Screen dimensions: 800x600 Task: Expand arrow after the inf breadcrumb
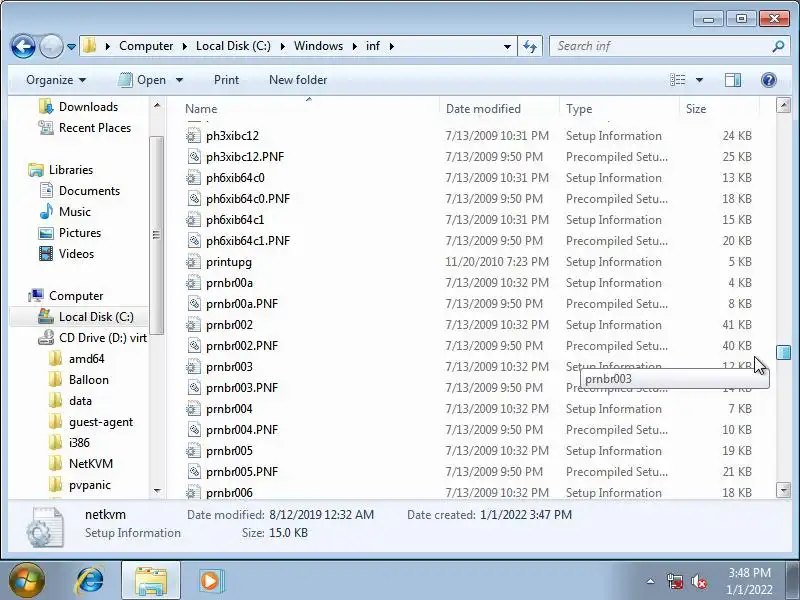[392, 46]
